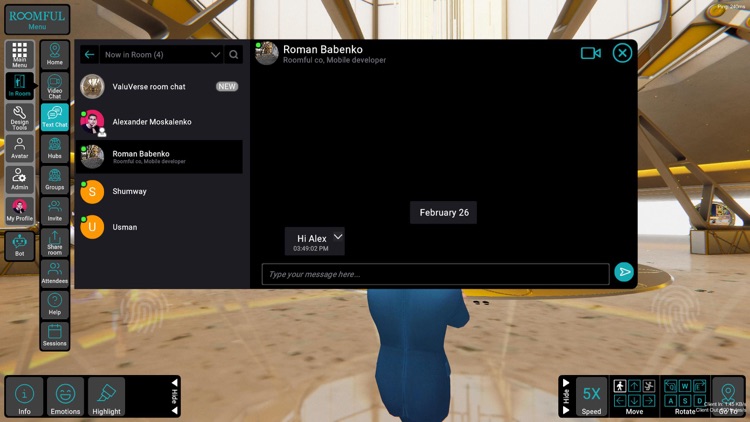Select the In Room sidebar icon
The width and height of the screenshot is (750, 422).
coord(20,86)
